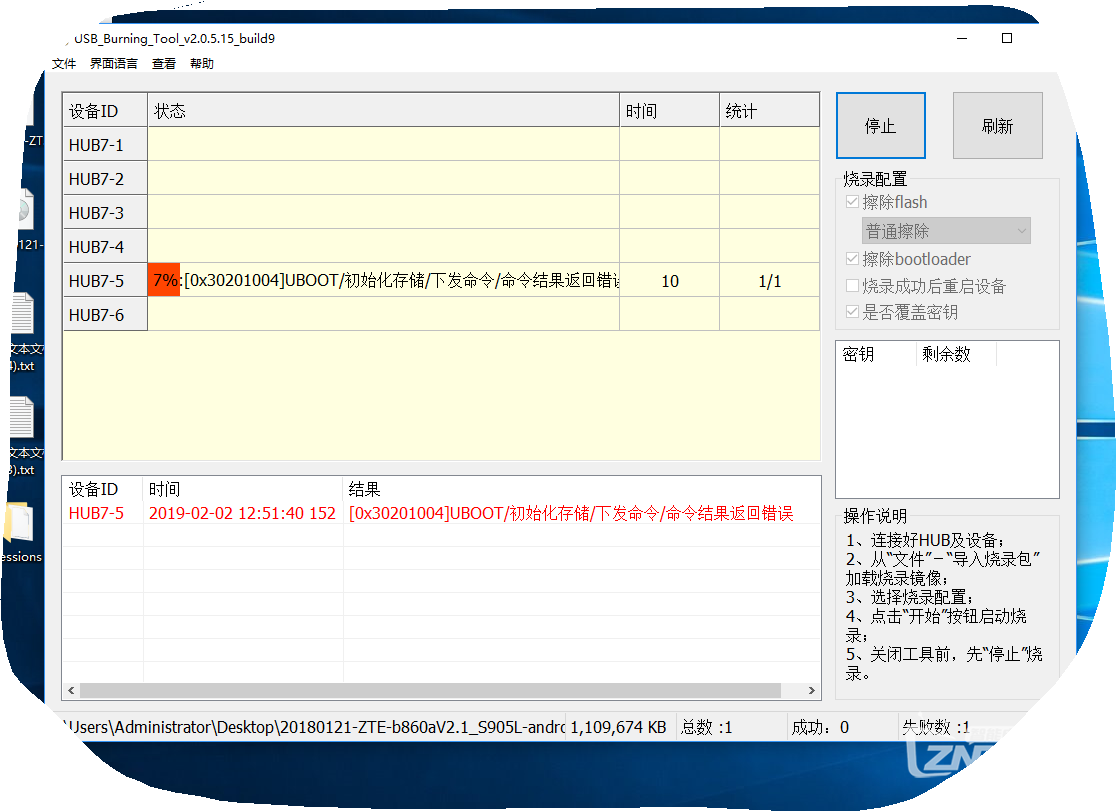Maximize the USB Burning Tool window
1116x811 pixels.
[x=1006, y=38]
